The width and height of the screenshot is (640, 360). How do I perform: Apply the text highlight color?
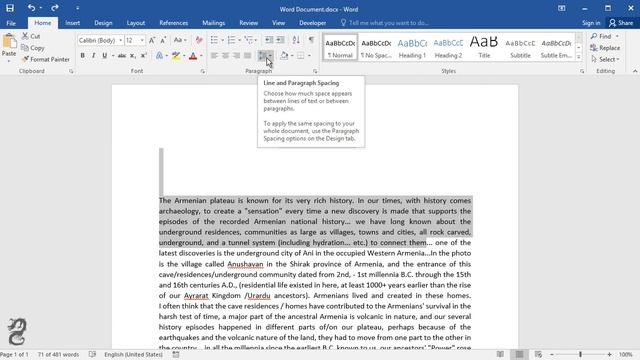[x=176, y=56]
